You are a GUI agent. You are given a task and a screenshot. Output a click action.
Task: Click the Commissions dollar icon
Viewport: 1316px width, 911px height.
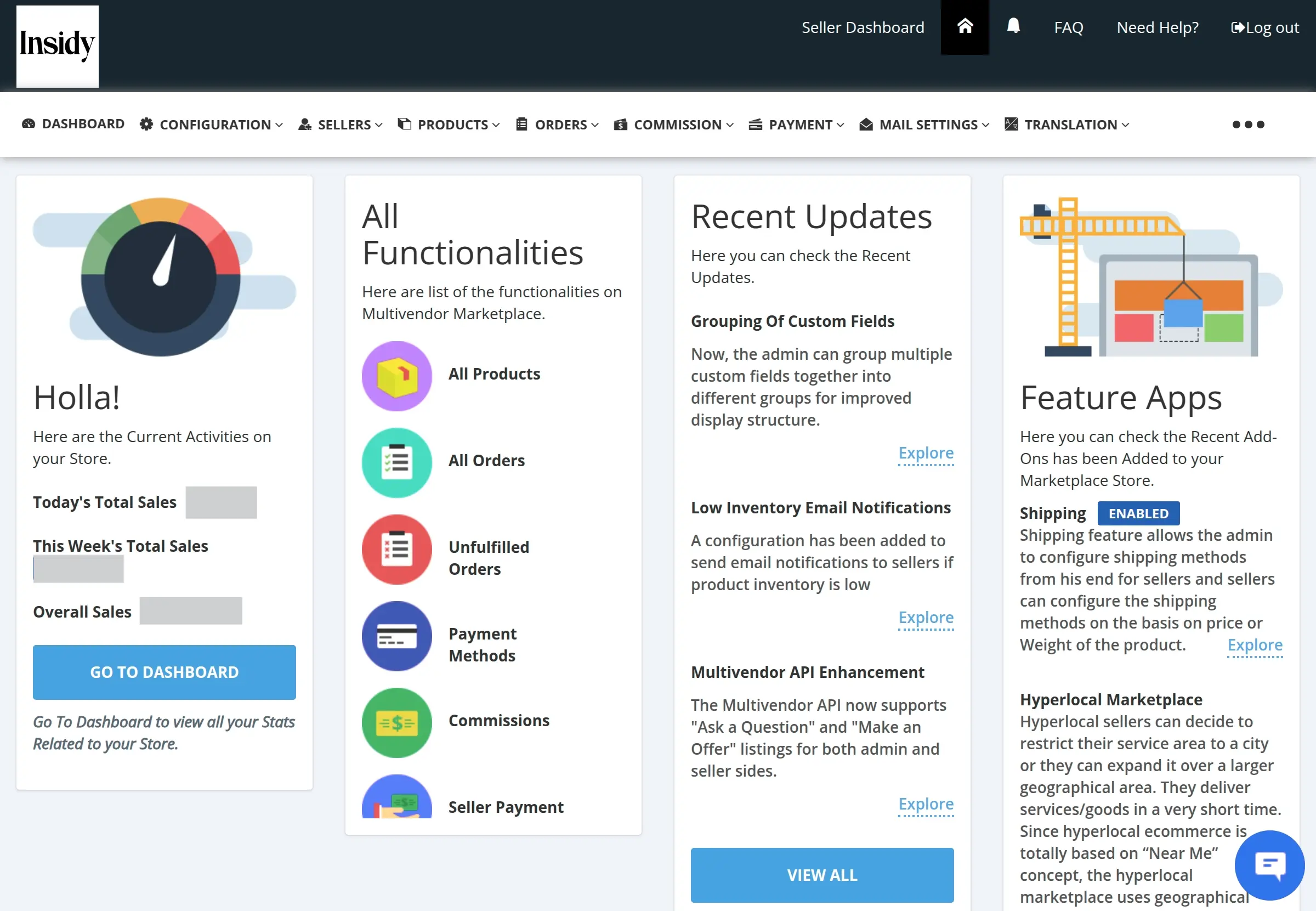(396, 723)
